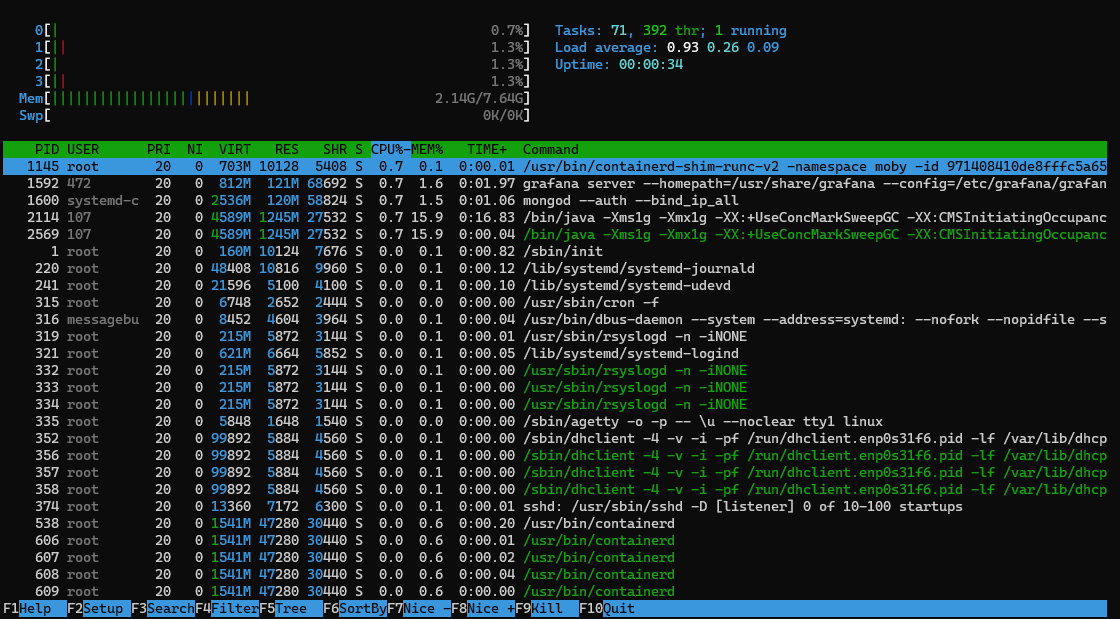1120x619 pixels.
Task: Click the PID column header
Action: (47, 149)
